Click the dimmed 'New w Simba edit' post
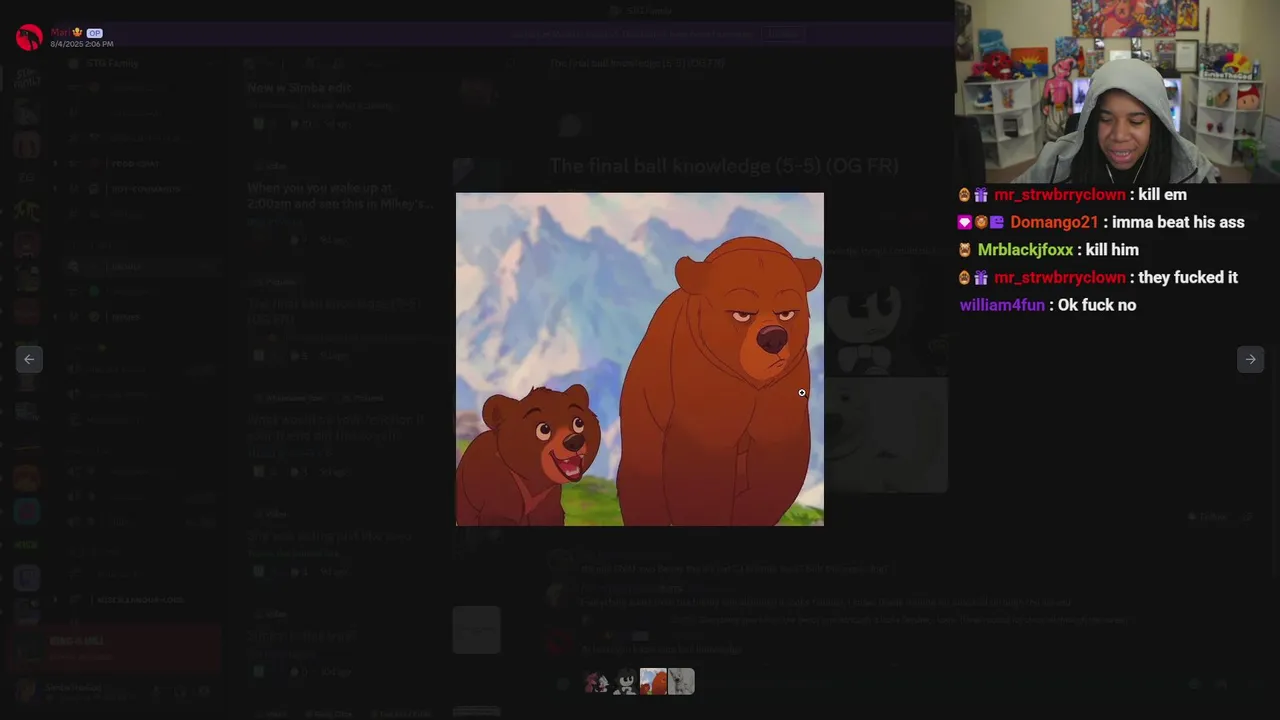This screenshot has height=720, width=1280. [299, 88]
